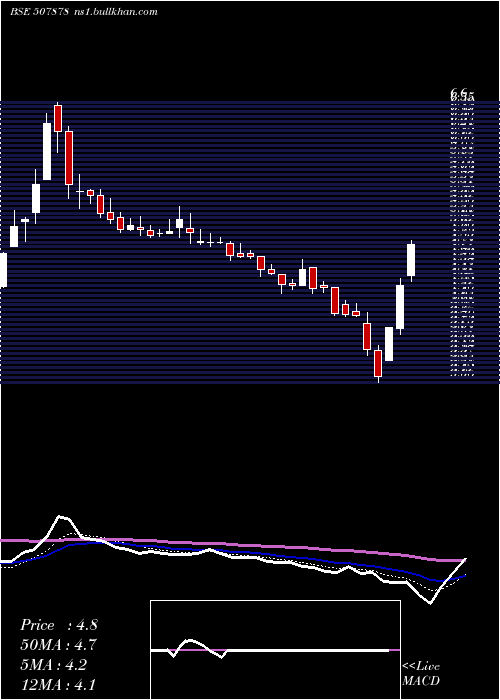The height and width of the screenshot is (700, 500).
Task: Select the Price : 4.8 readout
Action: [x=58, y=625]
